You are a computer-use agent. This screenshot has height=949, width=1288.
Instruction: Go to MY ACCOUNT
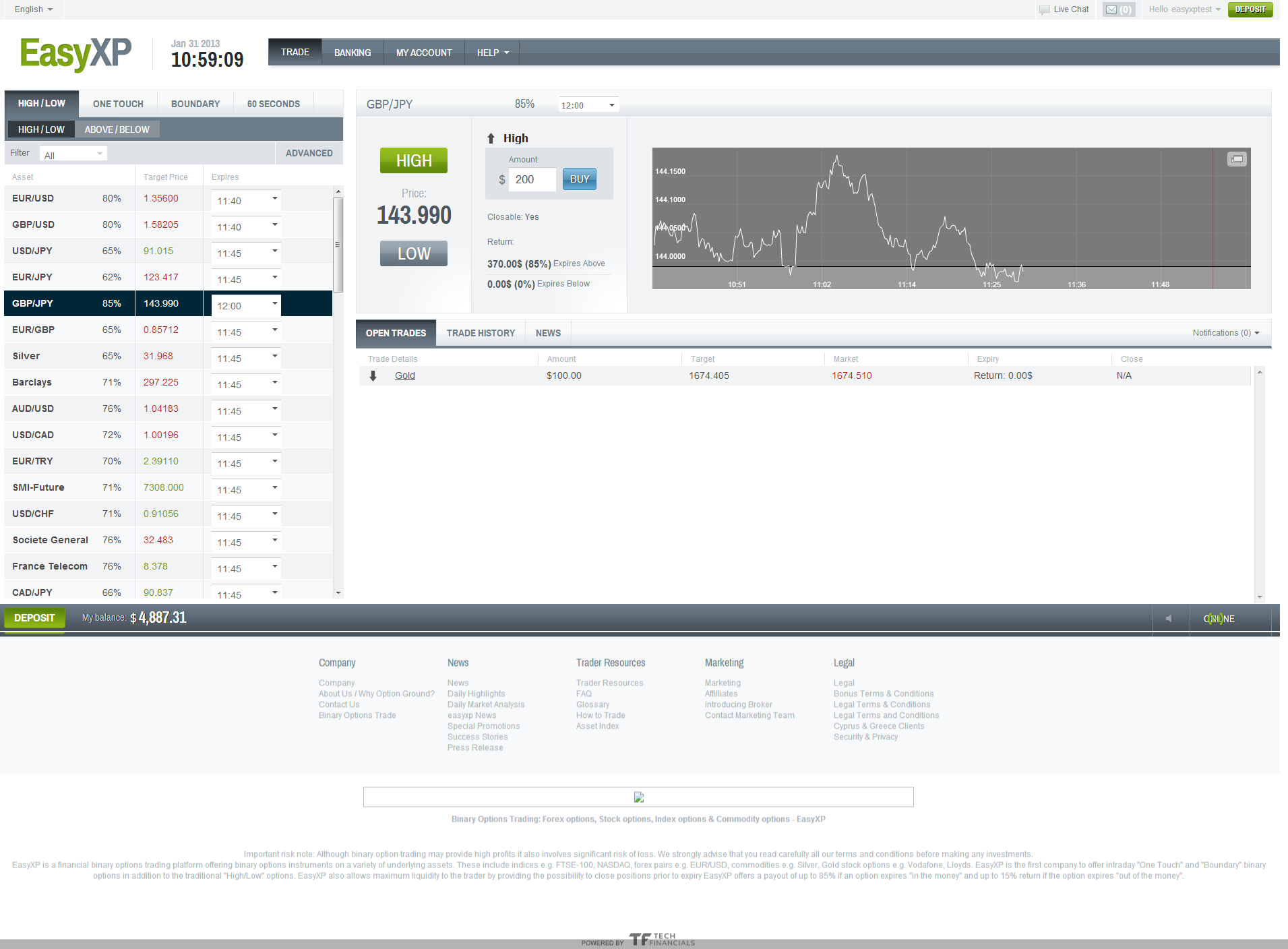(424, 53)
